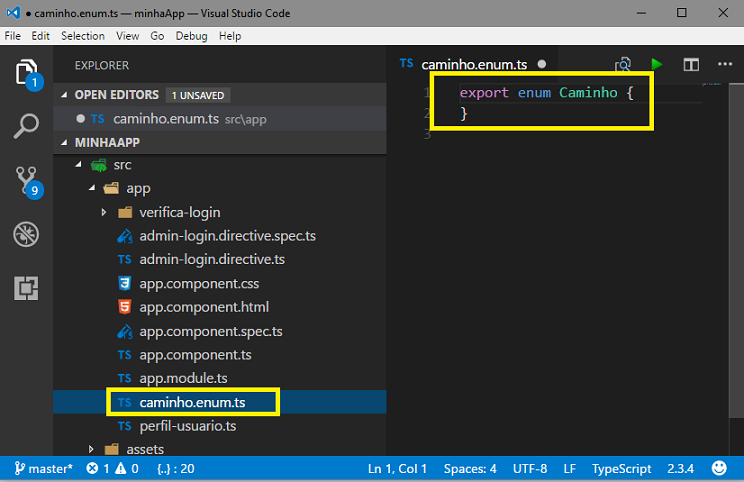
Task: Collapse the OPEN EDITORS section
Action: click(x=64, y=95)
